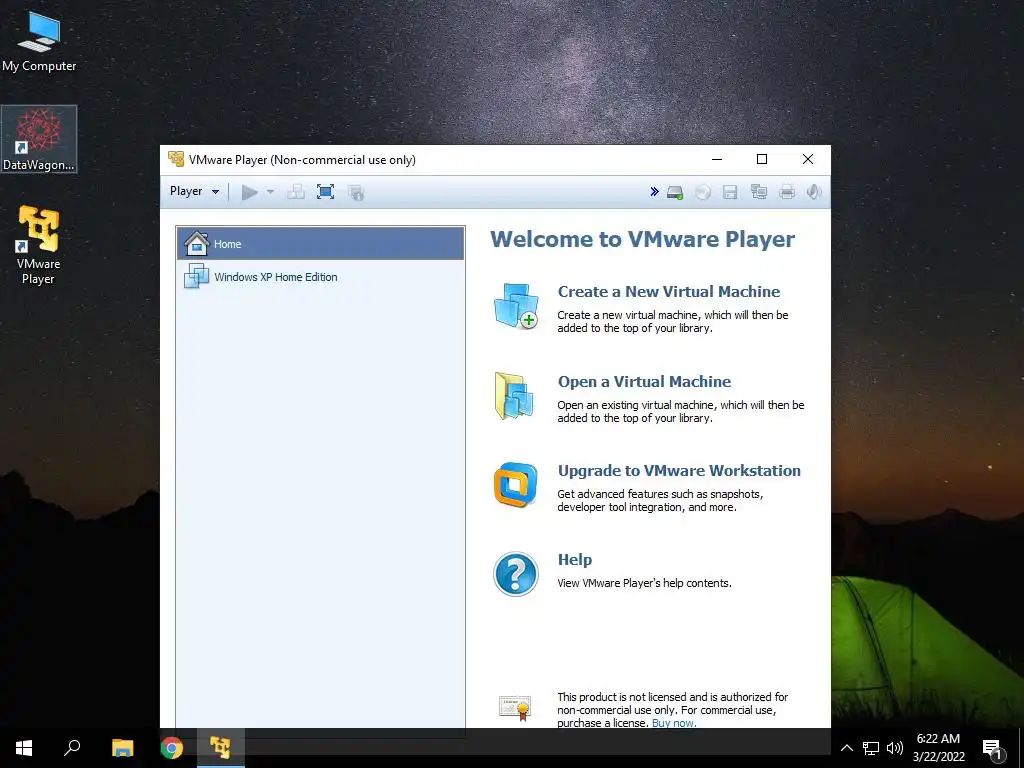This screenshot has height=768, width=1024.
Task: Open File Explorer from the taskbar
Action: (122, 748)
